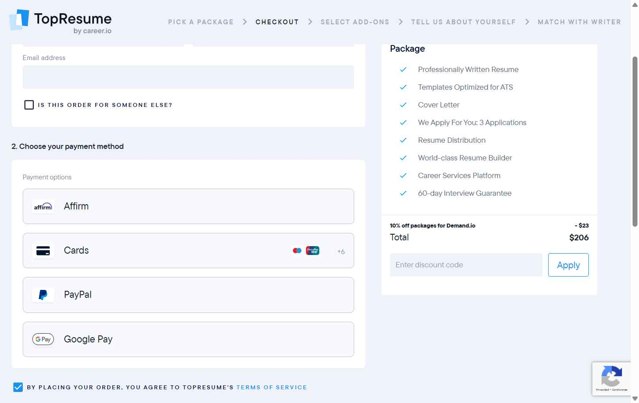
Task: Uncheck the terms of service agreement checkbox
Action: pyautogui.click(x=18, y=387)
